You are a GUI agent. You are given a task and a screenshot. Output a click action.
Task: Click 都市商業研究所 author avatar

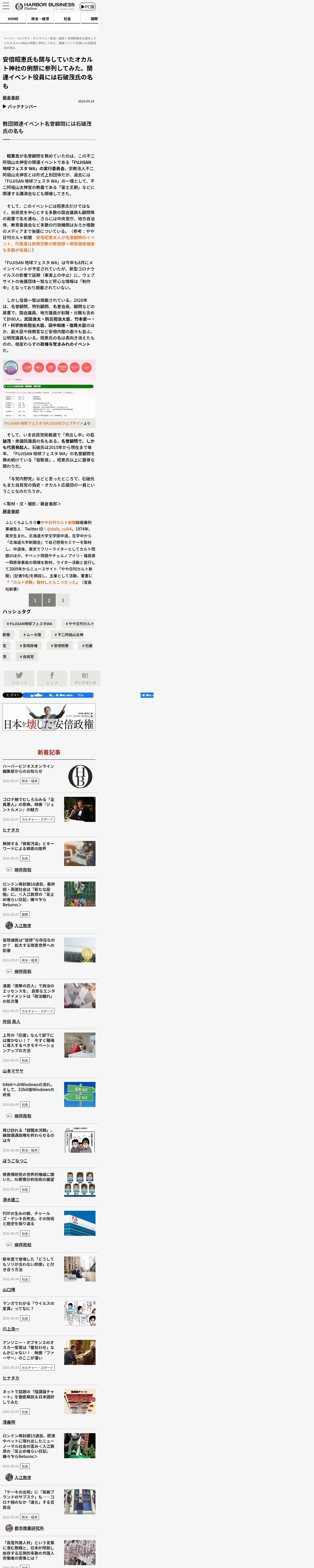(9, 1529)
